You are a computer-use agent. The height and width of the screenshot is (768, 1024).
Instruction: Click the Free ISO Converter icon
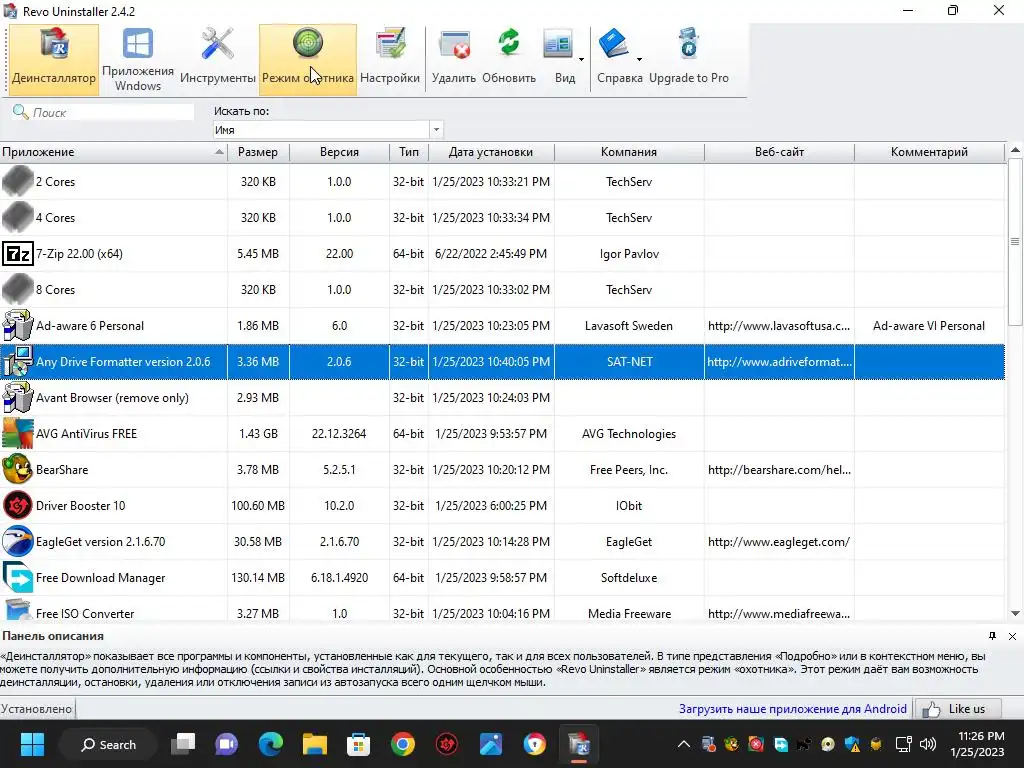18,611
